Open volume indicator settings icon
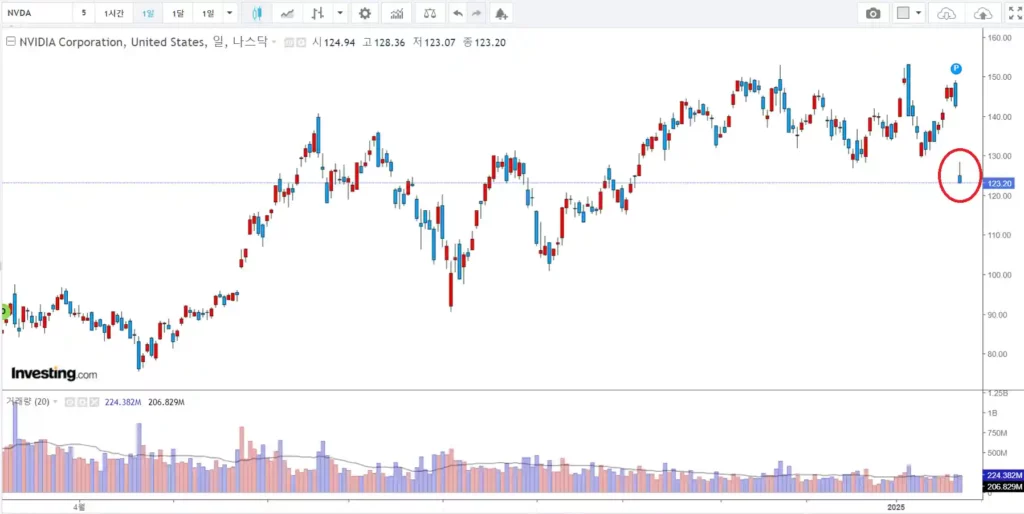 point(82,402)
